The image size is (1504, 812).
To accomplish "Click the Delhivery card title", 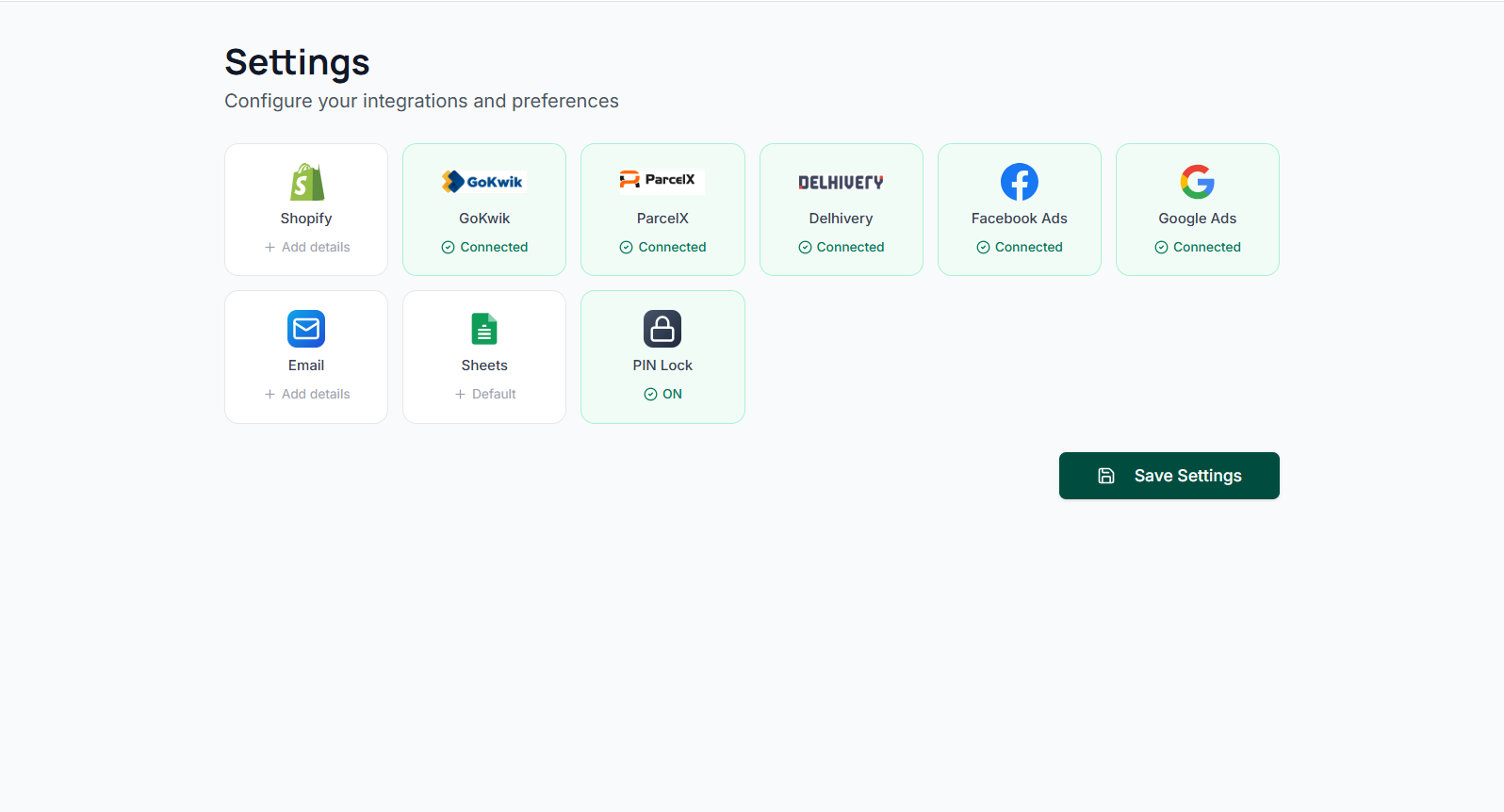I will 841,219.
